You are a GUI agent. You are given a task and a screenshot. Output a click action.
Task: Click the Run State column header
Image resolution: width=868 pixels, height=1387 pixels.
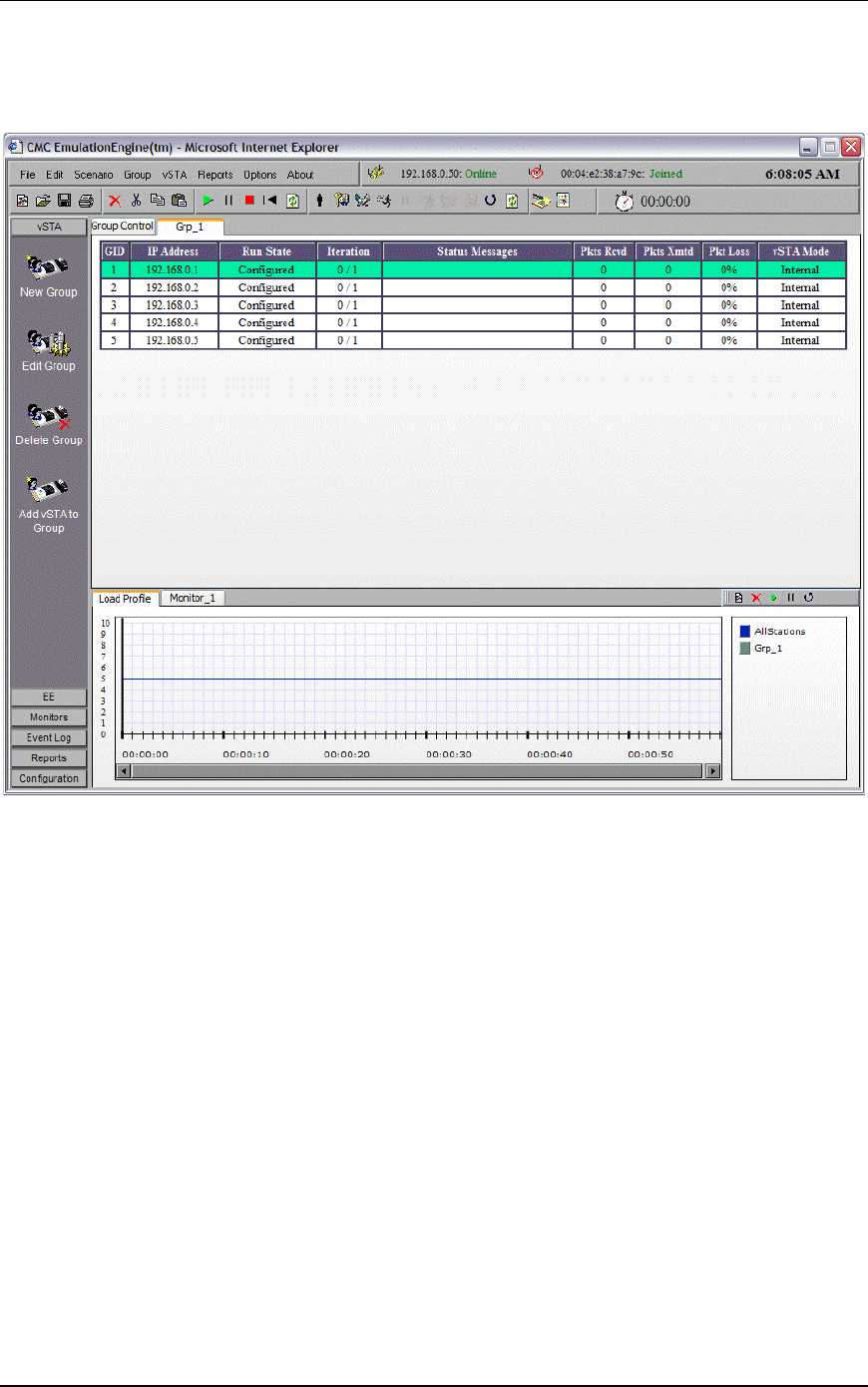(266, 251)
